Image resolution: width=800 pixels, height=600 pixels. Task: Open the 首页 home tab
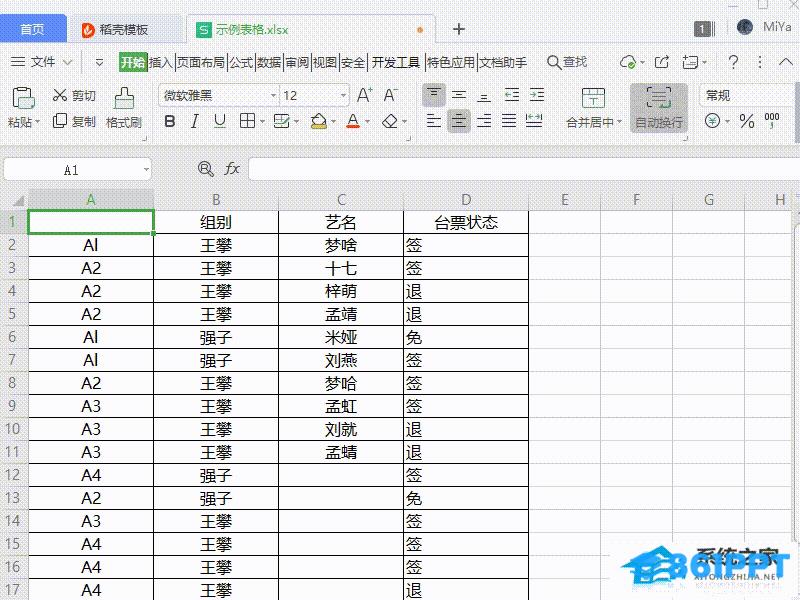tap(33, 30)
